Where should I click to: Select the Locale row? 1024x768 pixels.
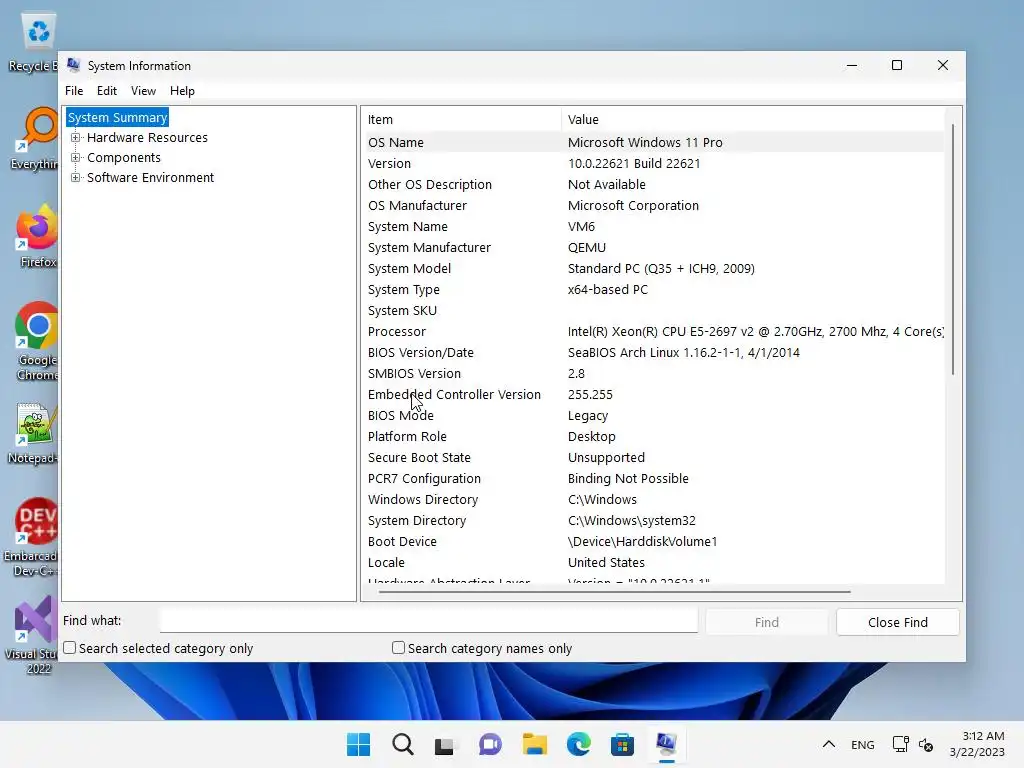tap(654, 562)
